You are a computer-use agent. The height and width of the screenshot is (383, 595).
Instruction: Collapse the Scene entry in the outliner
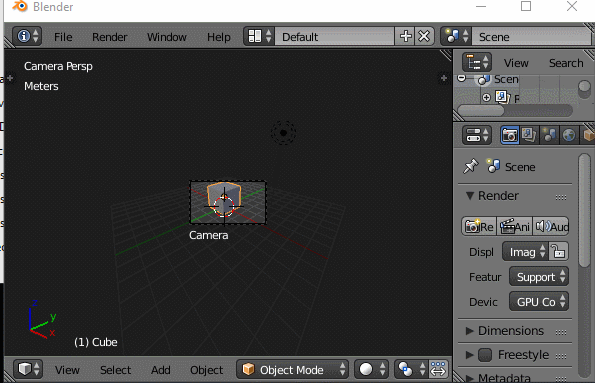tap(461, 79)
